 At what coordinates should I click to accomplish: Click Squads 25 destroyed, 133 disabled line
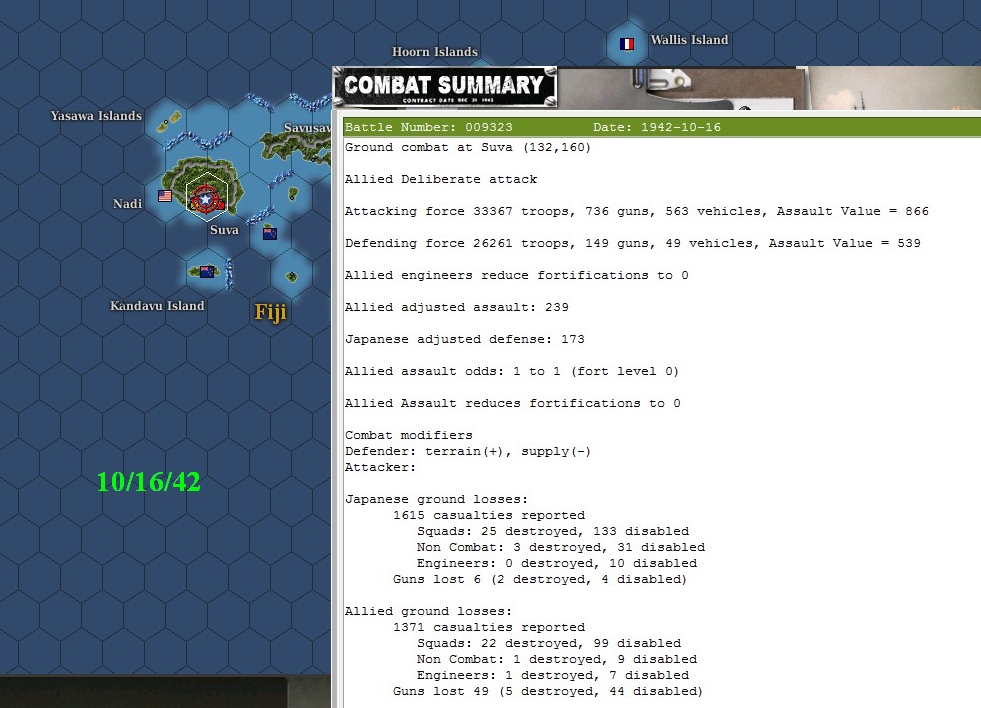point(553,531)
